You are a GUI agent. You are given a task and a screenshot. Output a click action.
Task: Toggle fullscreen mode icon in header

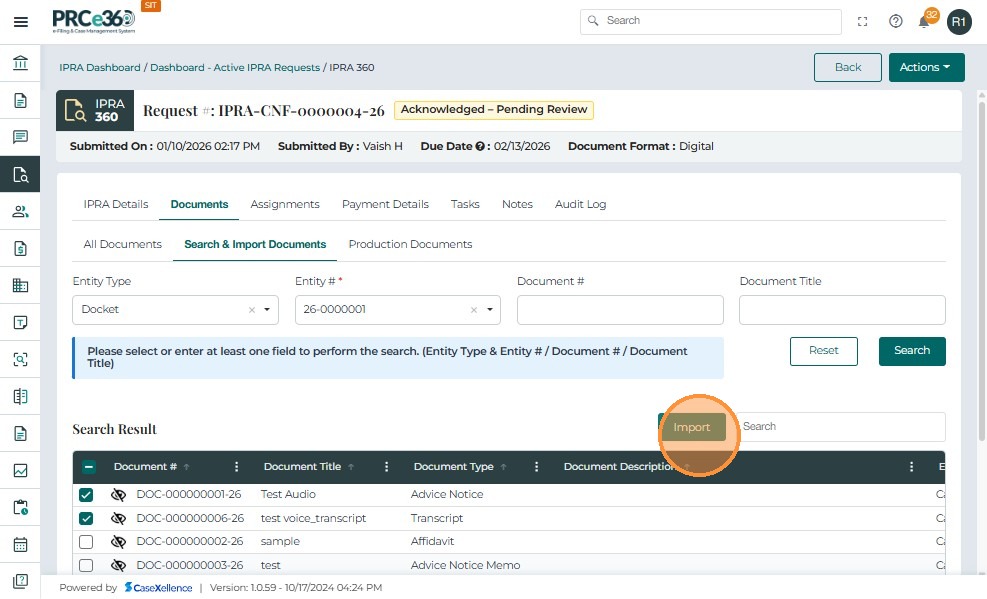click(863, 21)
